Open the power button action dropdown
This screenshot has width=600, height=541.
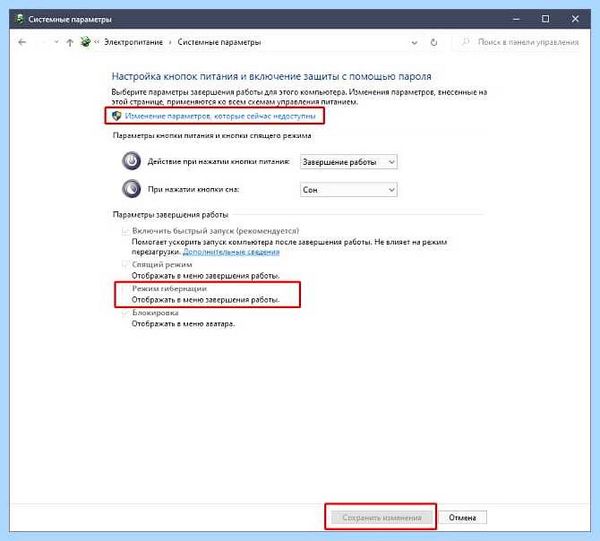tap(348, 162)
